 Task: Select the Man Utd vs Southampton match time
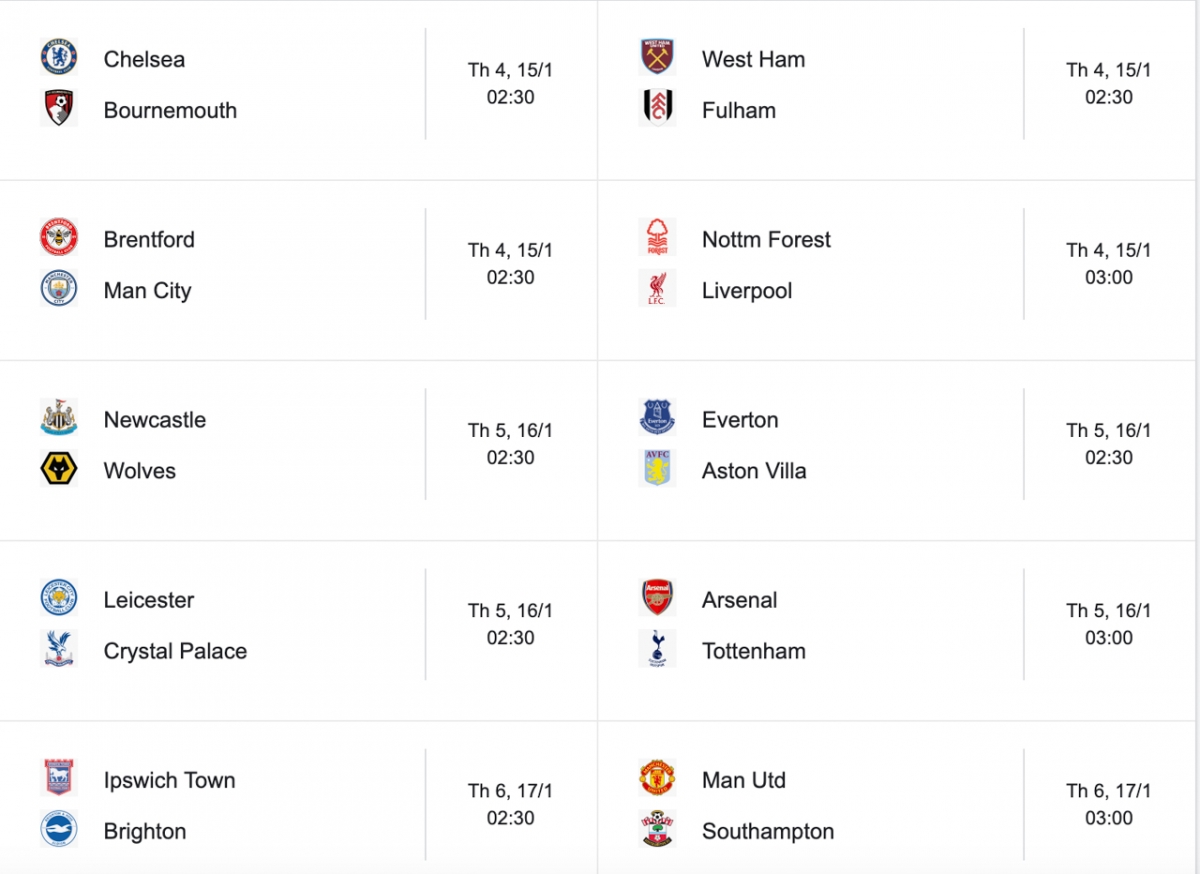coord(1109,804)
